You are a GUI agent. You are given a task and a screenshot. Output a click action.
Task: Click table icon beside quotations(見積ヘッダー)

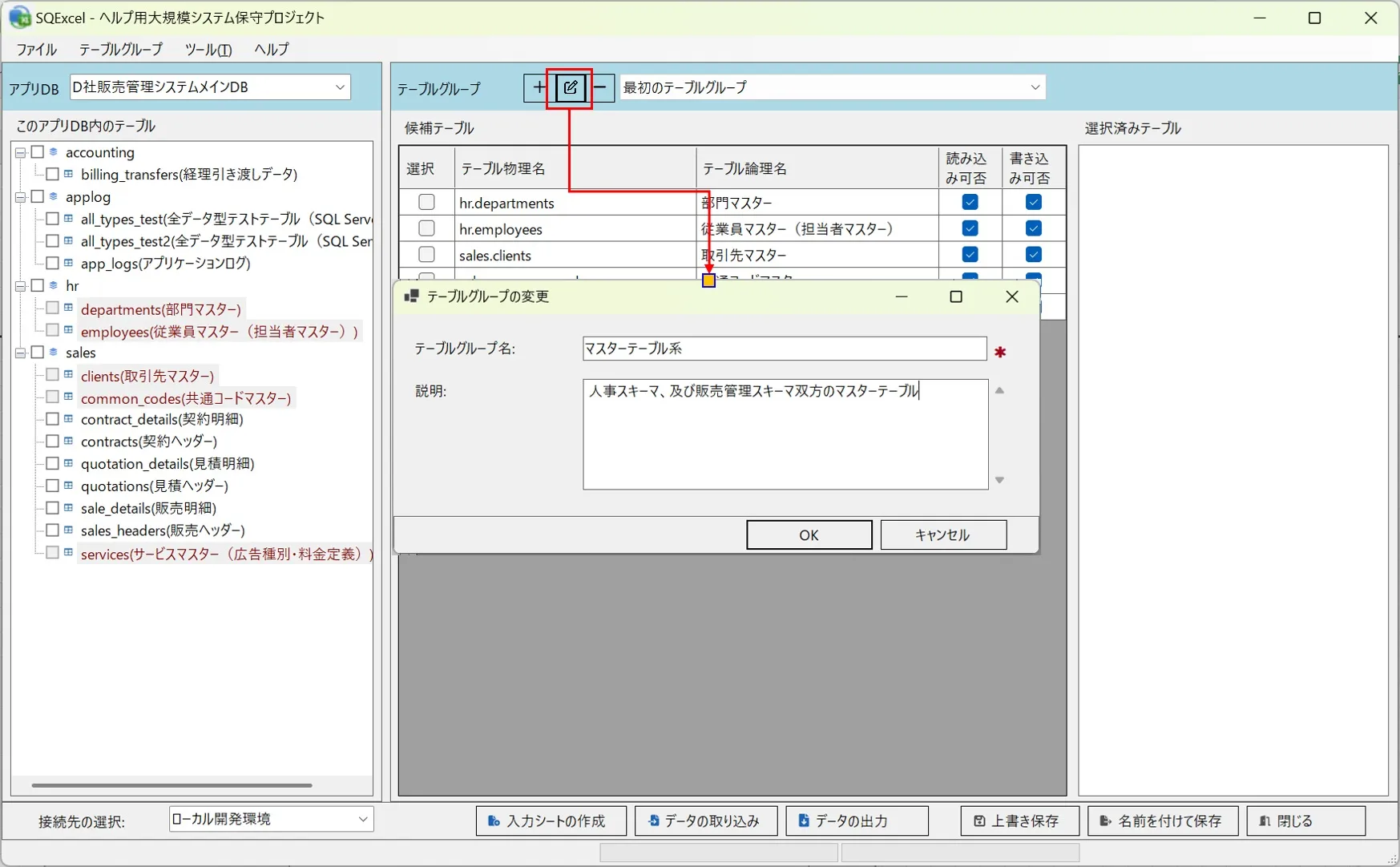click(69, 486)
